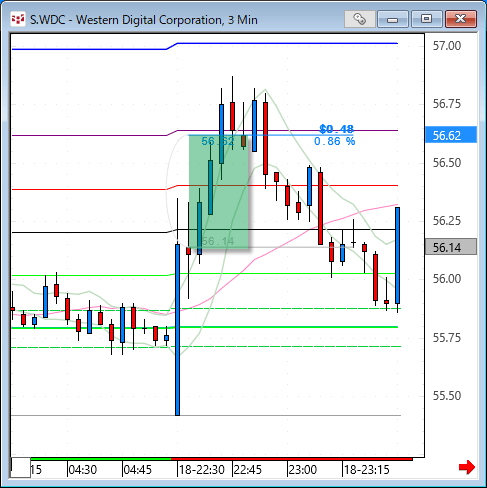
Task: Click the 18-22:30 time axis label
Action: 202,470
